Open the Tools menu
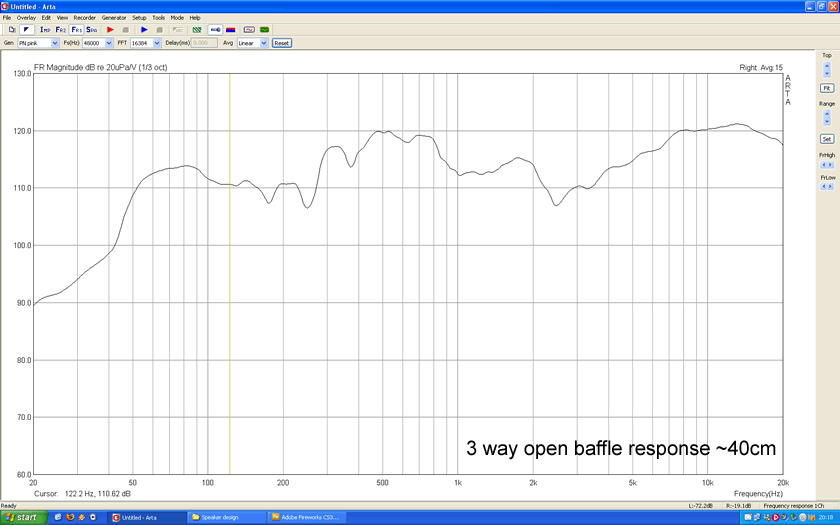Viewport: 840px width, 525px height. [x=159, y=18]
